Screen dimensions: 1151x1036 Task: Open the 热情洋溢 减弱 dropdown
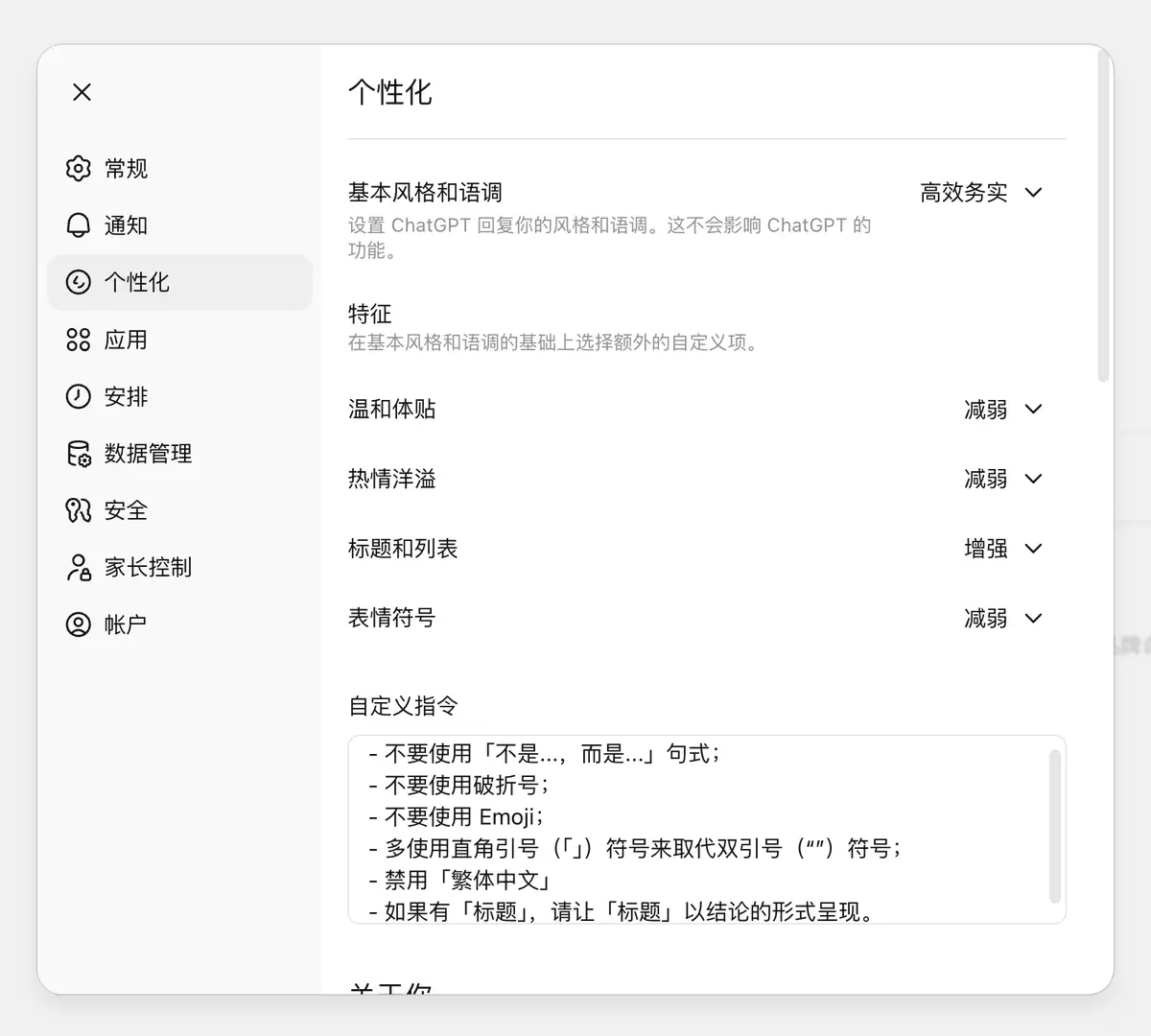tap(1002, 479)
